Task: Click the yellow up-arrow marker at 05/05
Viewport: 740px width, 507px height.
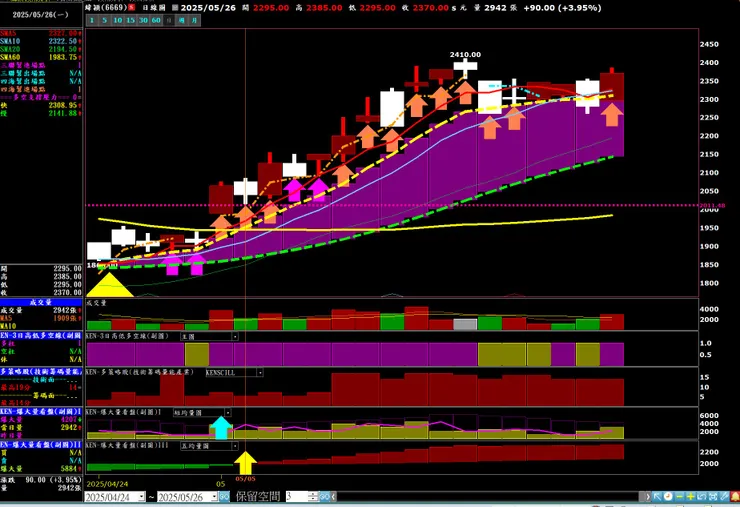Action: pos(245,463)
